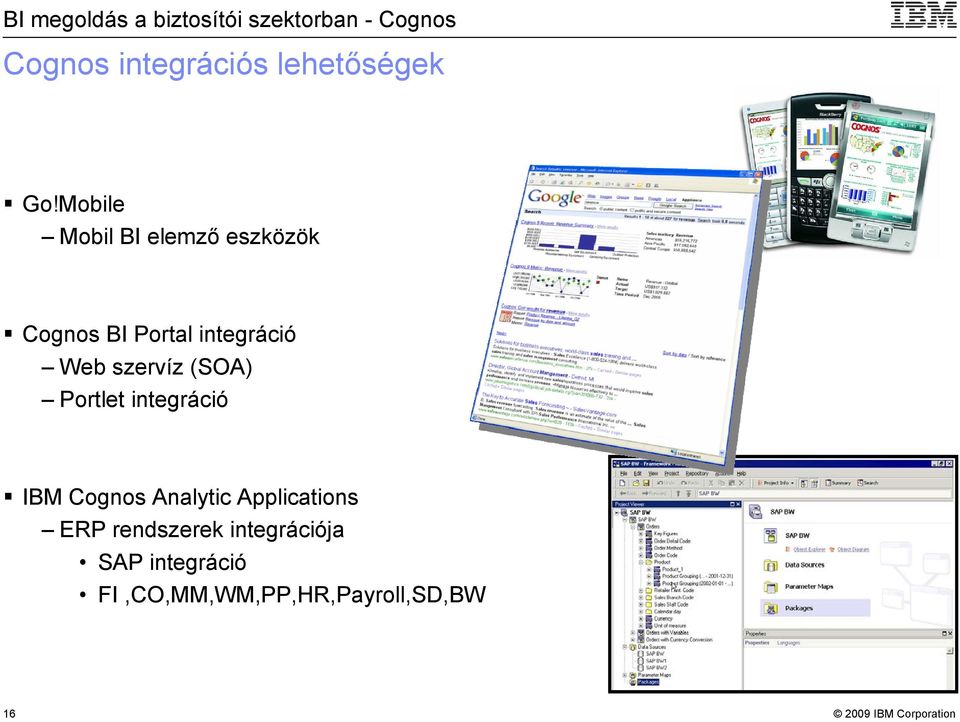Click the Forward navigation arrow

(654, 494)
